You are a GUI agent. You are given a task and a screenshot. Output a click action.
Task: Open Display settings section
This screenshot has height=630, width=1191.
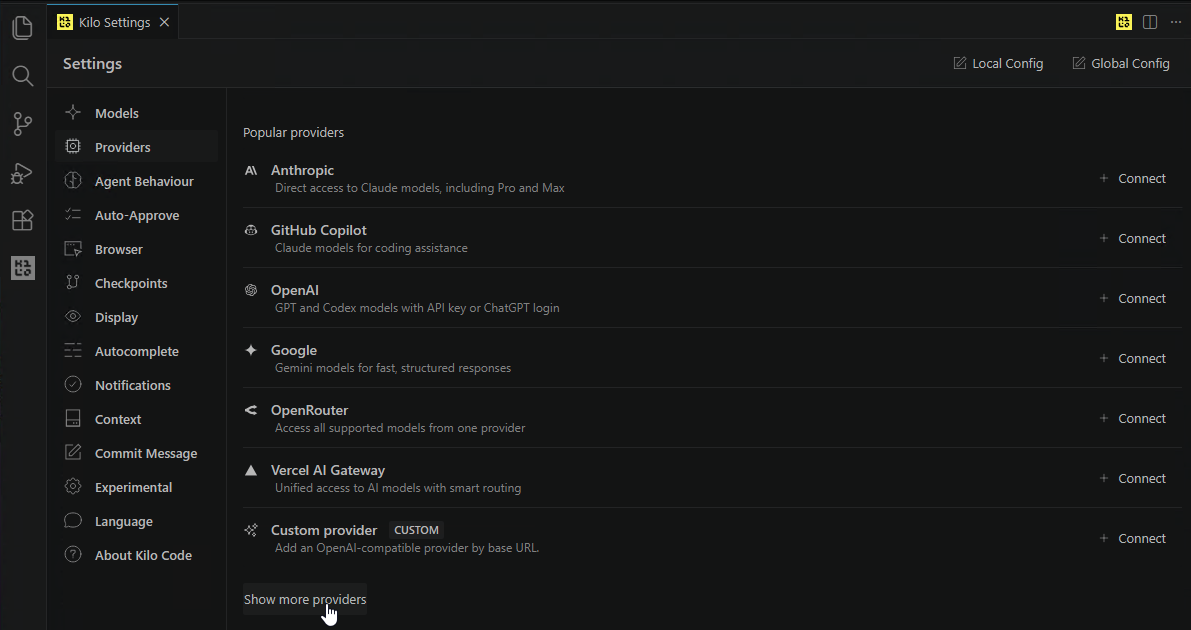tap(137, 318)
